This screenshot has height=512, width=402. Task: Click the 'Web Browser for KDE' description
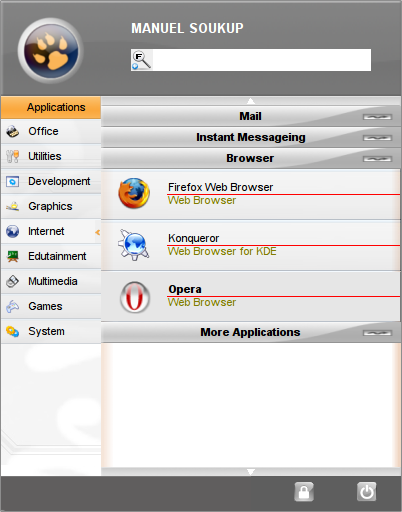coord(222,251)
